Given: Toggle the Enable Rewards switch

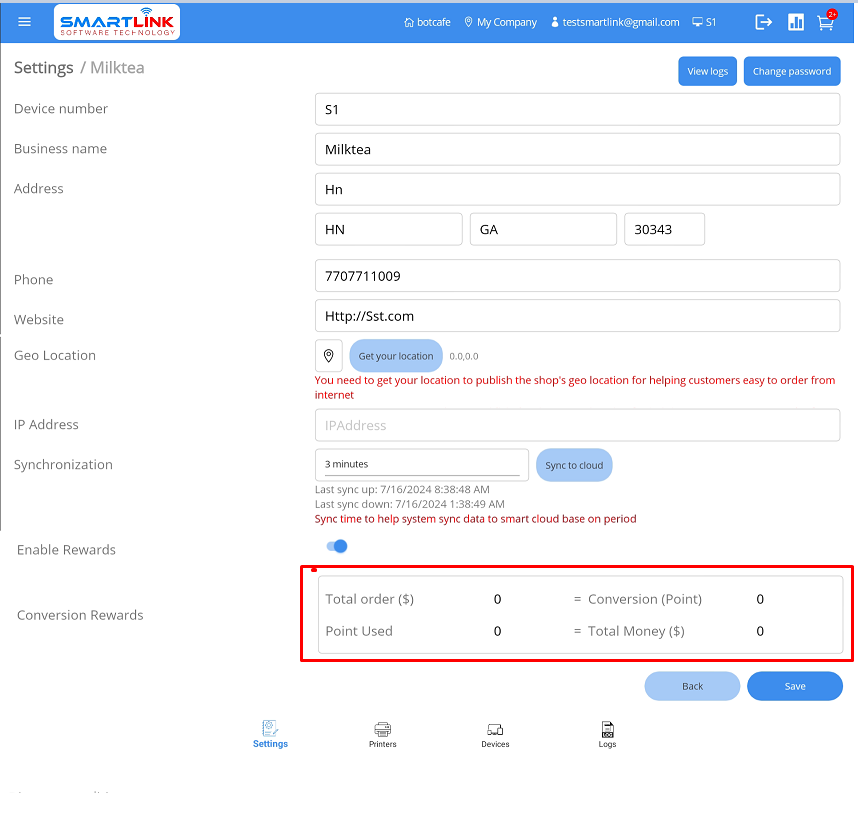Looking at the screenshot, I should pyautogui.click(x=337, y=546).
